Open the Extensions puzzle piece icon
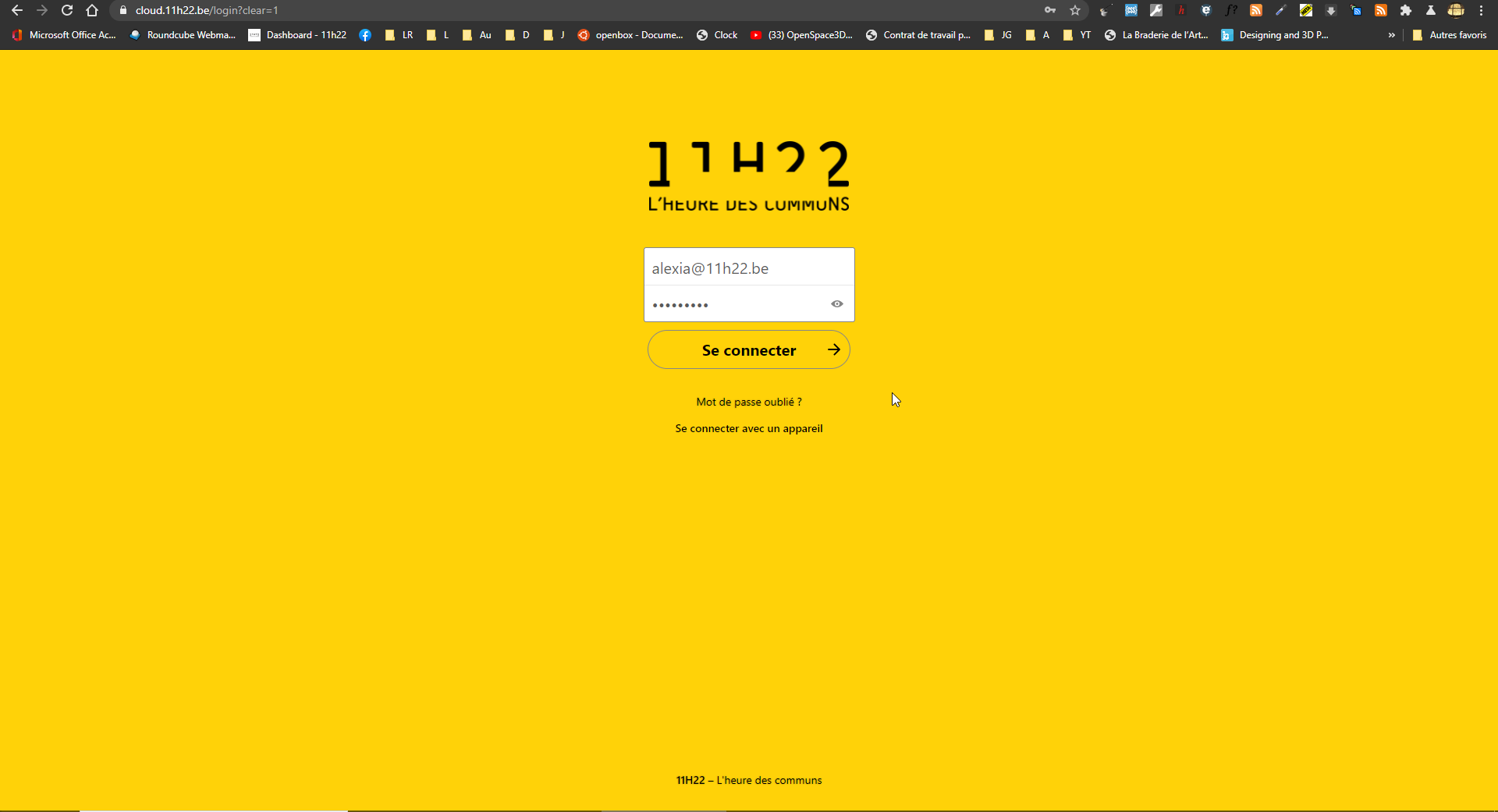 click(x=1406, y=10)
